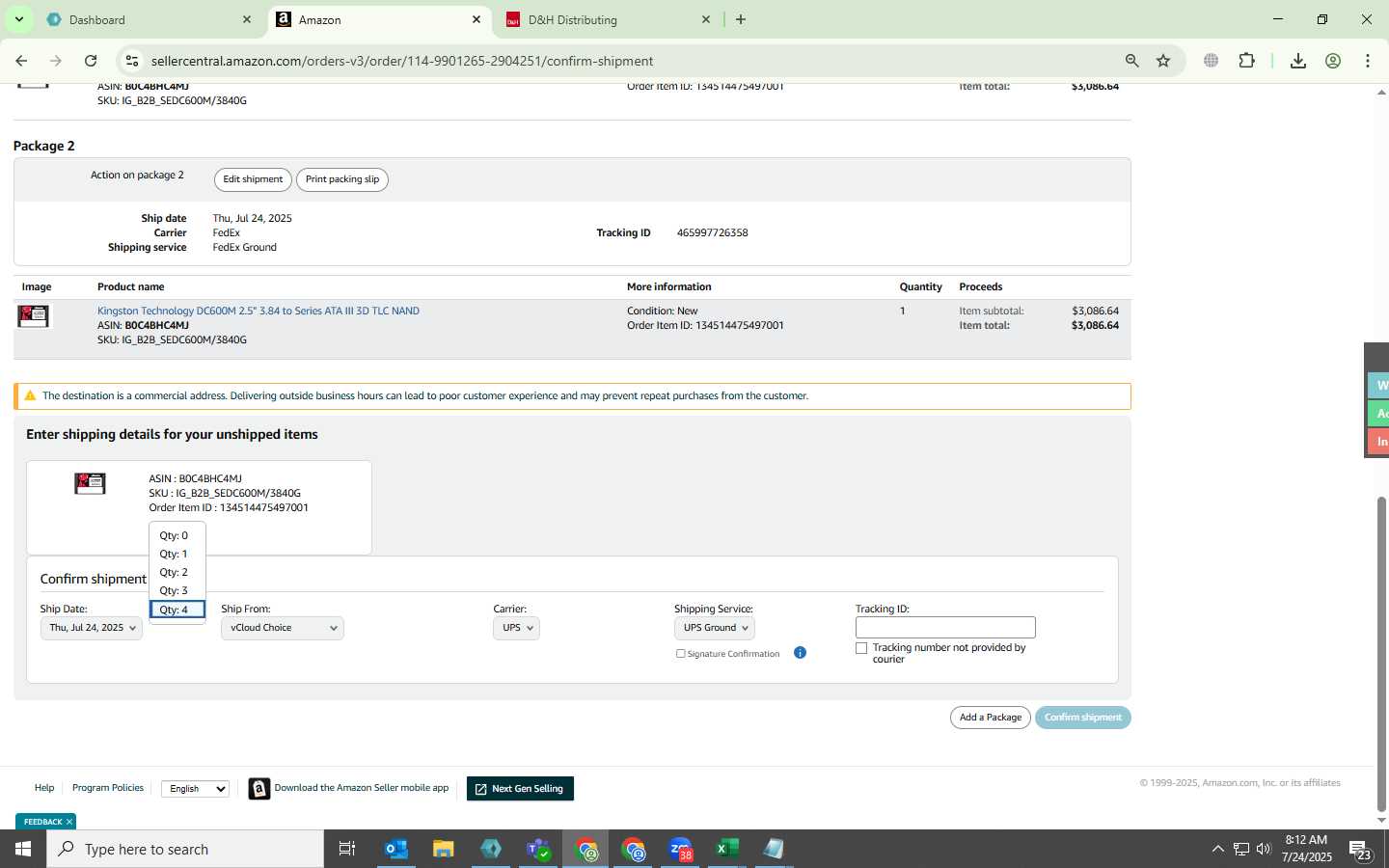
Task: Open the notification center icon
Action: (x=1361, y=851)
